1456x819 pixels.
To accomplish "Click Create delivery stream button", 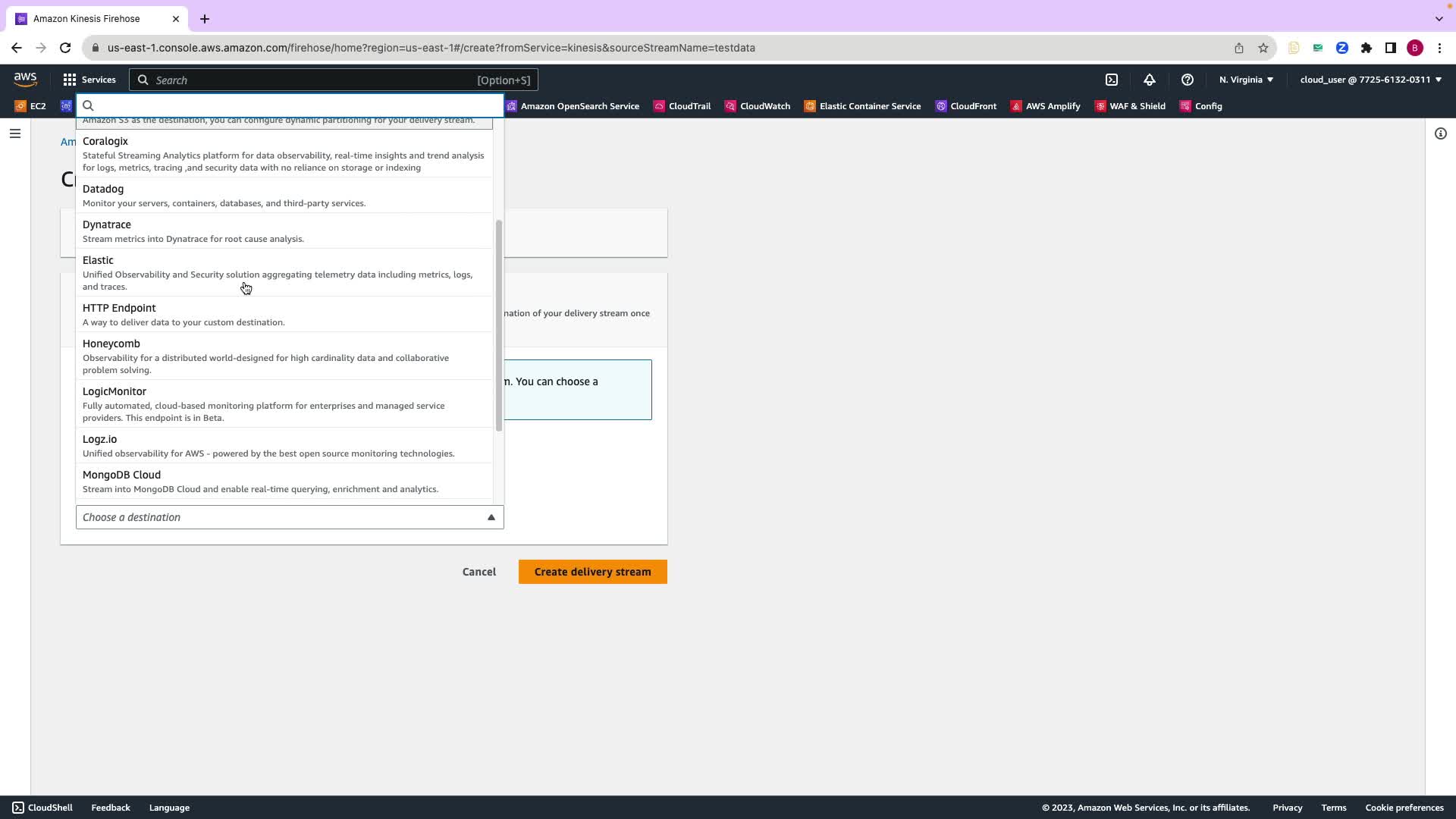I will [592, 572].
